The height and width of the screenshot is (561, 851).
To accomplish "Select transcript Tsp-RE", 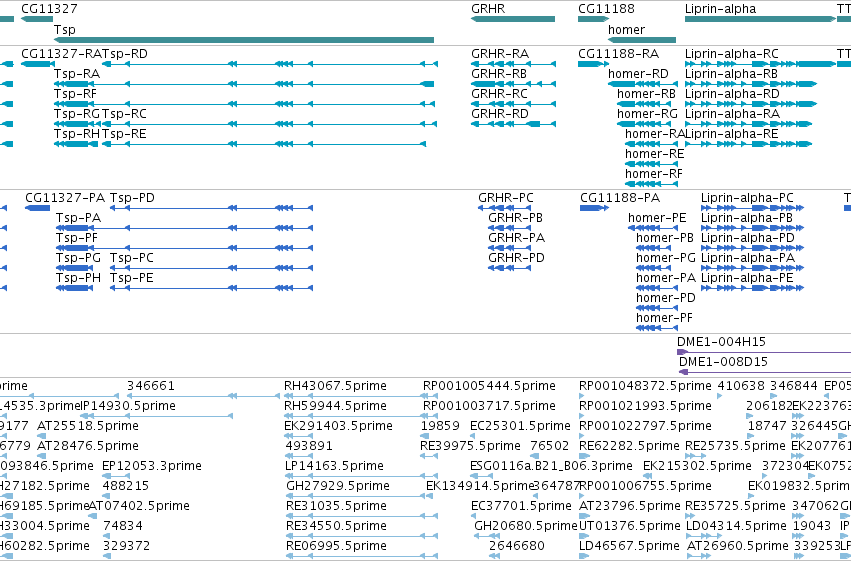I will (264, 144).
